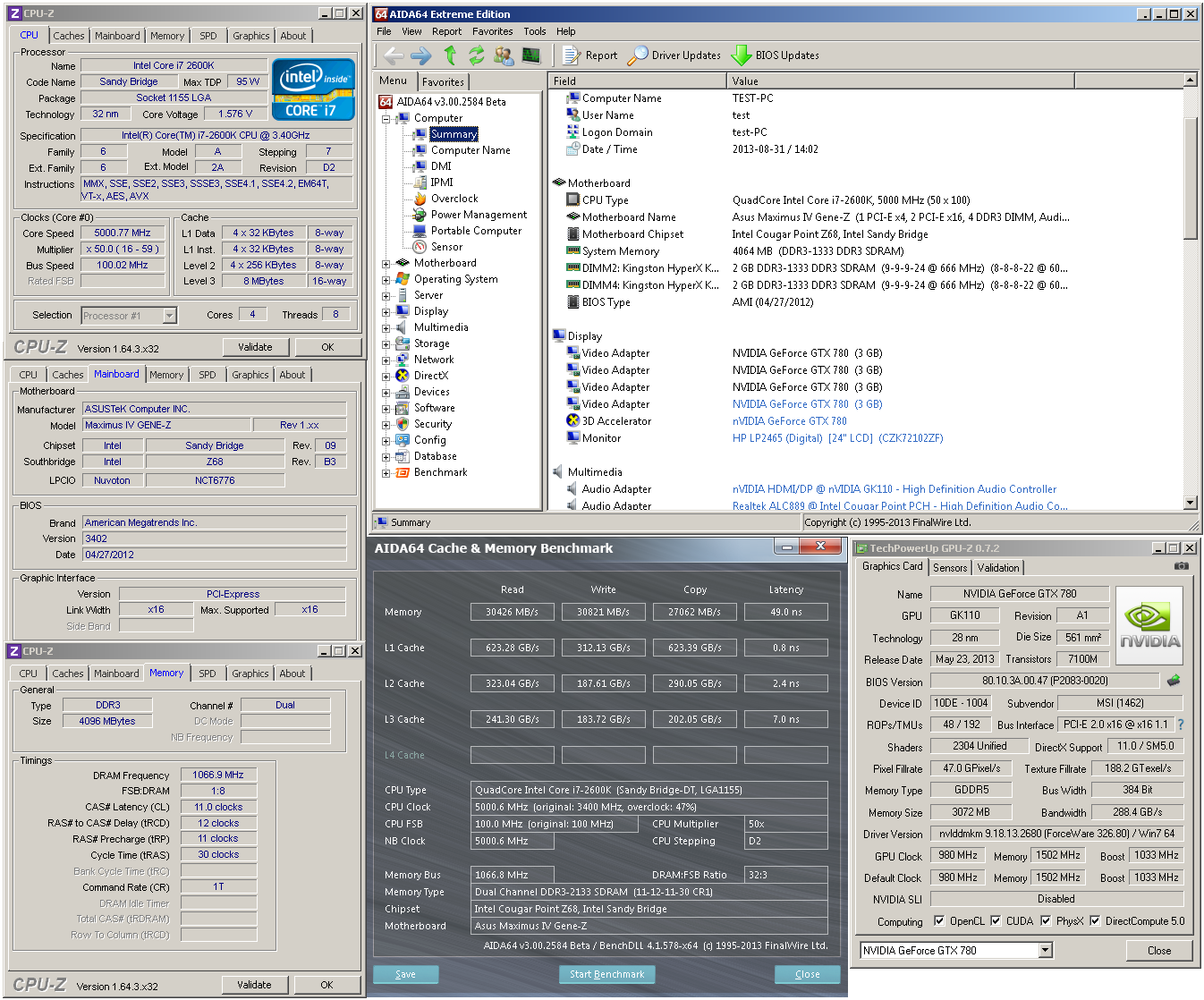The height and width of the screenshot is (1000, 1204).
Task: Open BIOS Updates in AIDA64 toolbar
Action: (776, 55)
